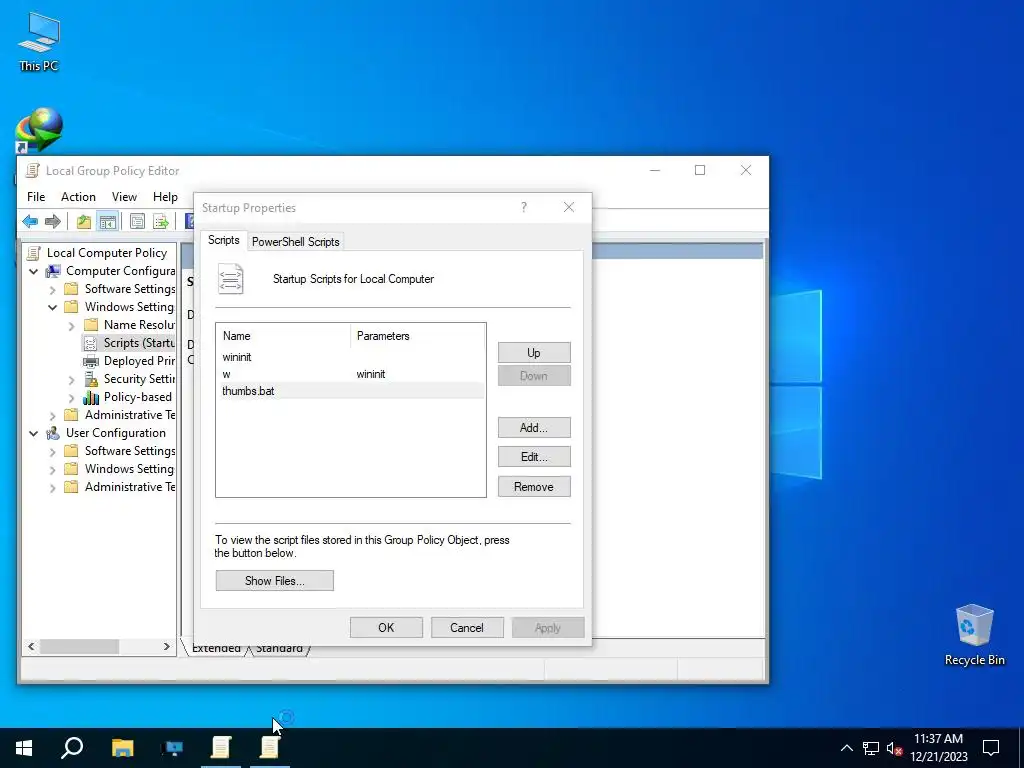Screen dimensions: 1024x768
Task: Open the Internet Download Manager desktop shortcut
Action: click(x=39, y=129)
